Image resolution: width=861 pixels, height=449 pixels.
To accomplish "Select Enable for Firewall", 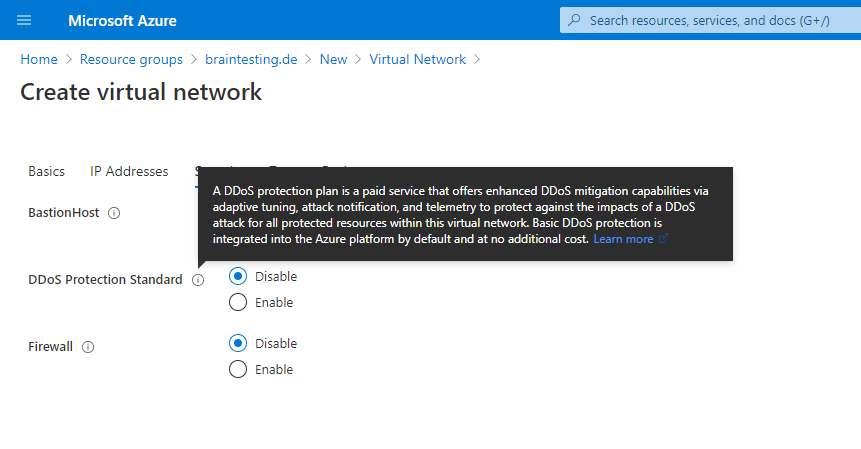I will (x=238, y=369).
